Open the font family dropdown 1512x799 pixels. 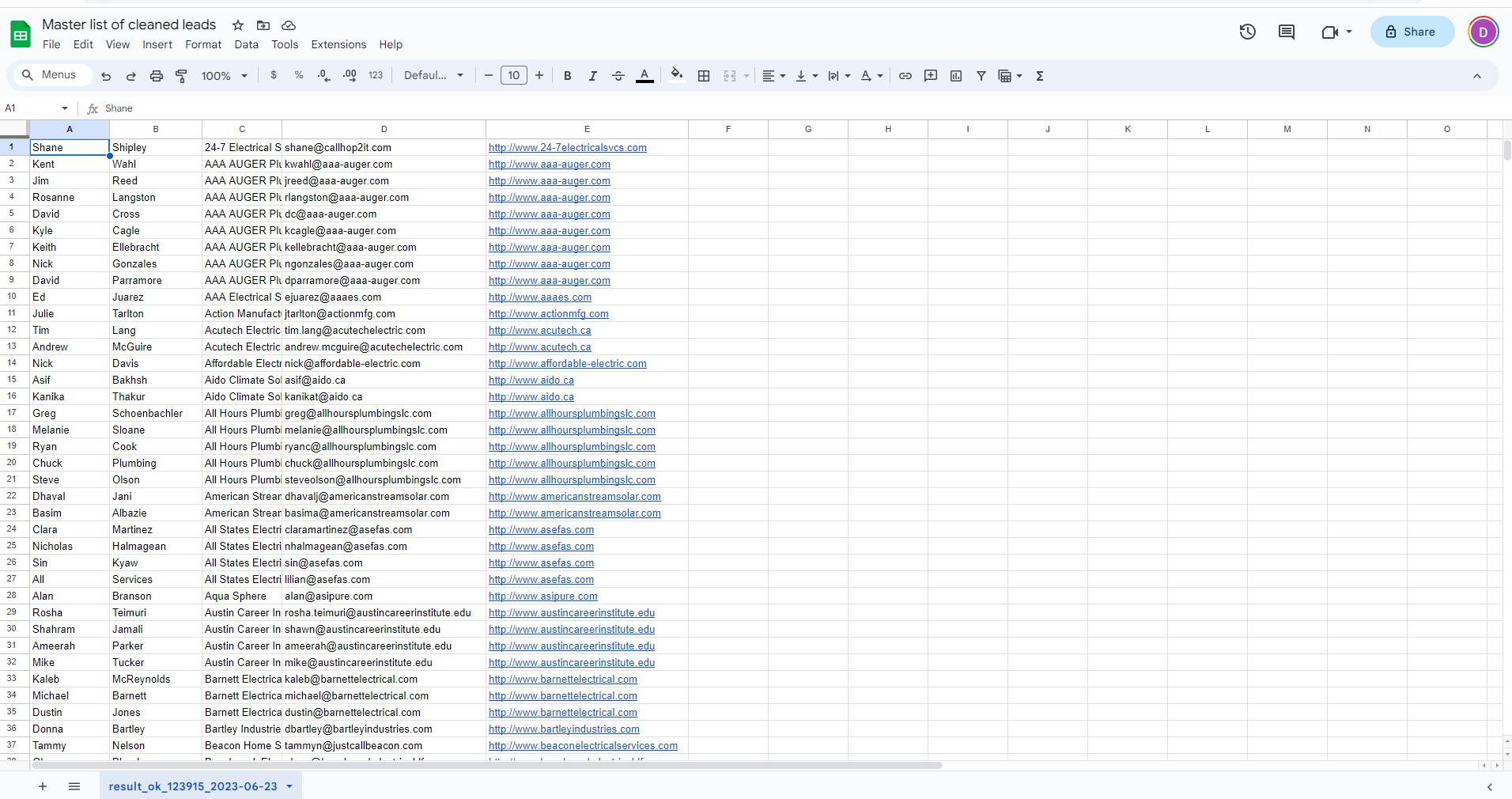click(433, 75)
